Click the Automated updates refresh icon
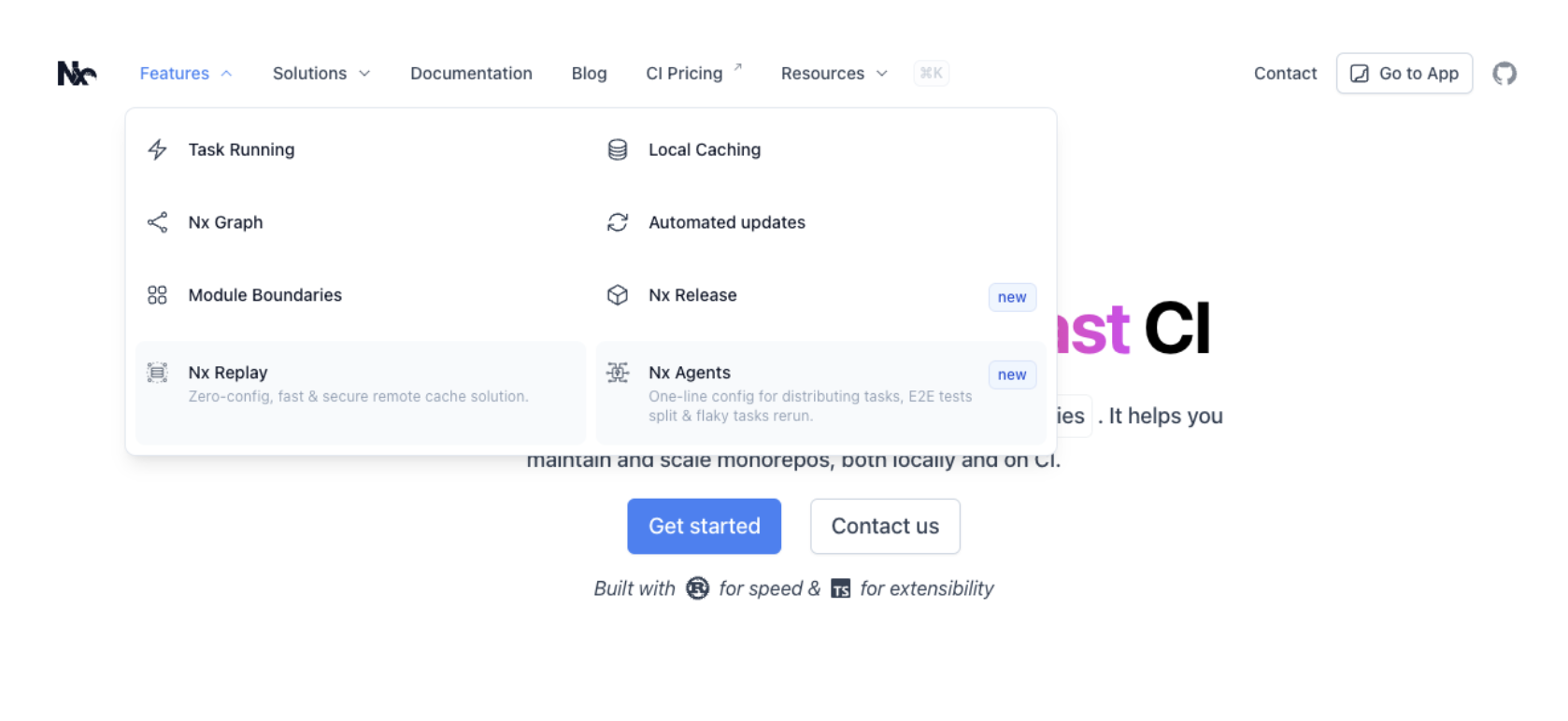 [618, 222]
